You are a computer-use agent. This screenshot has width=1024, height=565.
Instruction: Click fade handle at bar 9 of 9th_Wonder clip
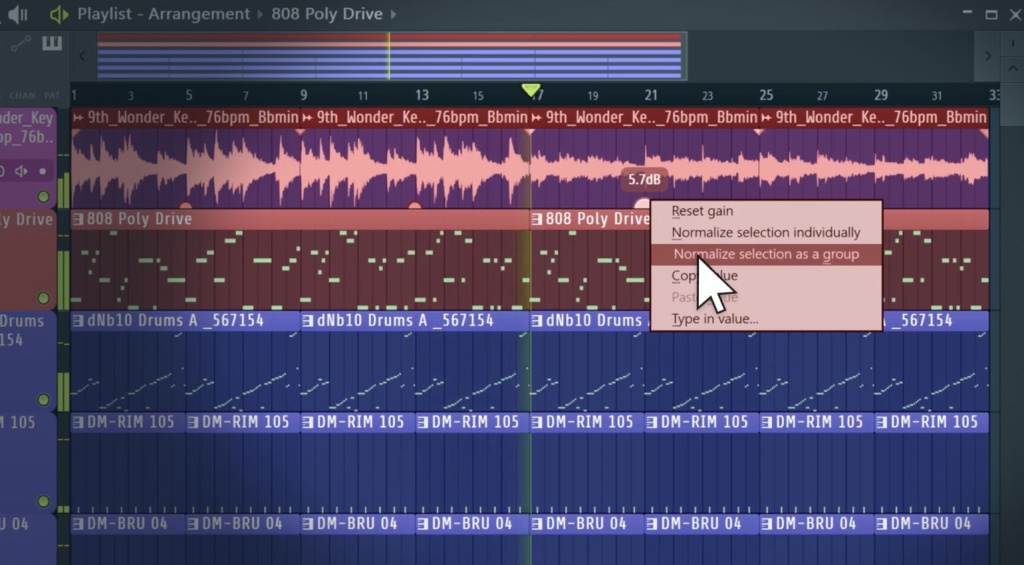coord(300,132)
